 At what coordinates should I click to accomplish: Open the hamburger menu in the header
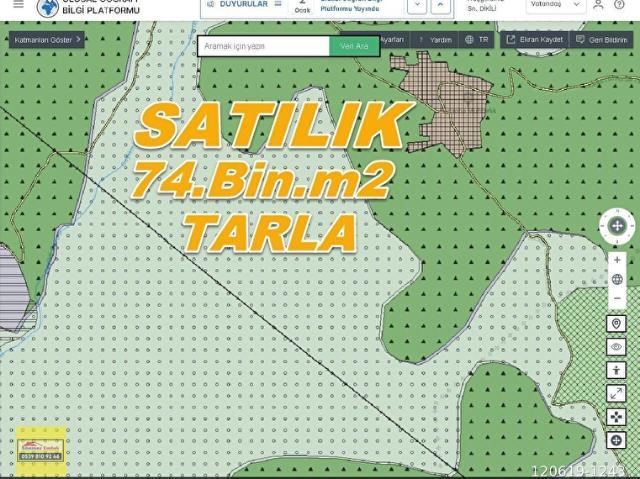click(x=18, y=4)
